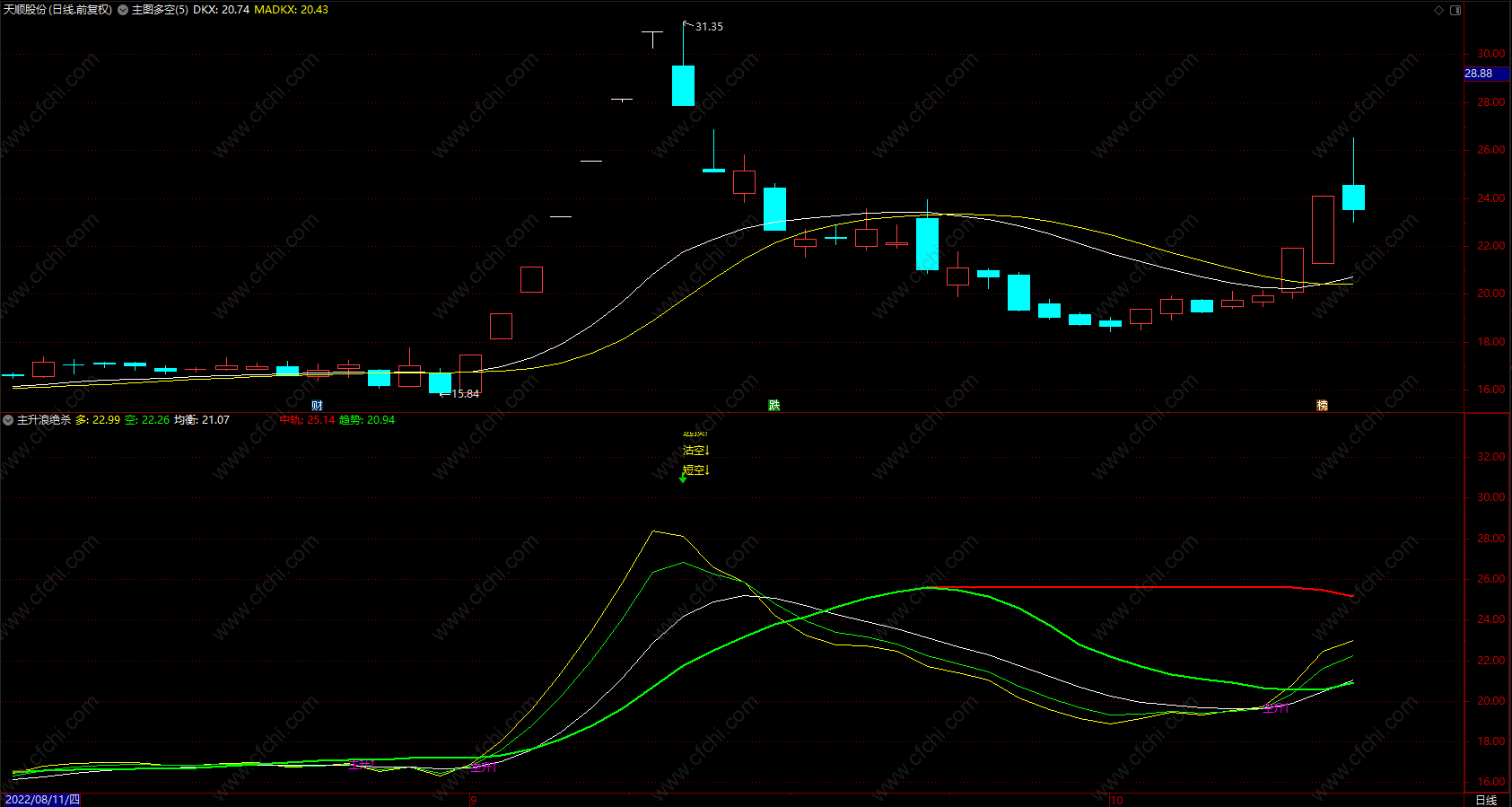The height and width of the screenshot is (807, 1512).
Task: Click the 主图多空(5) indicator name
Action: (160, 10)
